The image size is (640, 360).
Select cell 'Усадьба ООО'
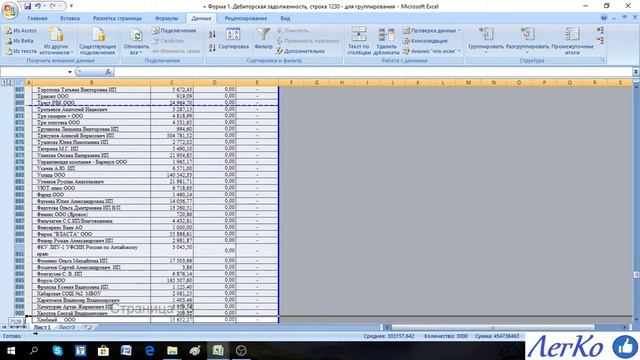(91, 175)
